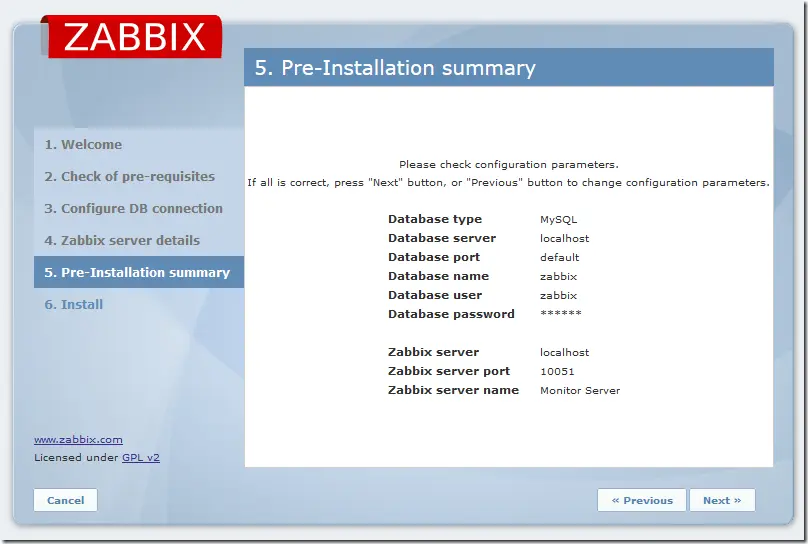The height and width of the screenshot is (544, 808).
Task: Click the Cancel button
Action: click(x=65, y=500)
